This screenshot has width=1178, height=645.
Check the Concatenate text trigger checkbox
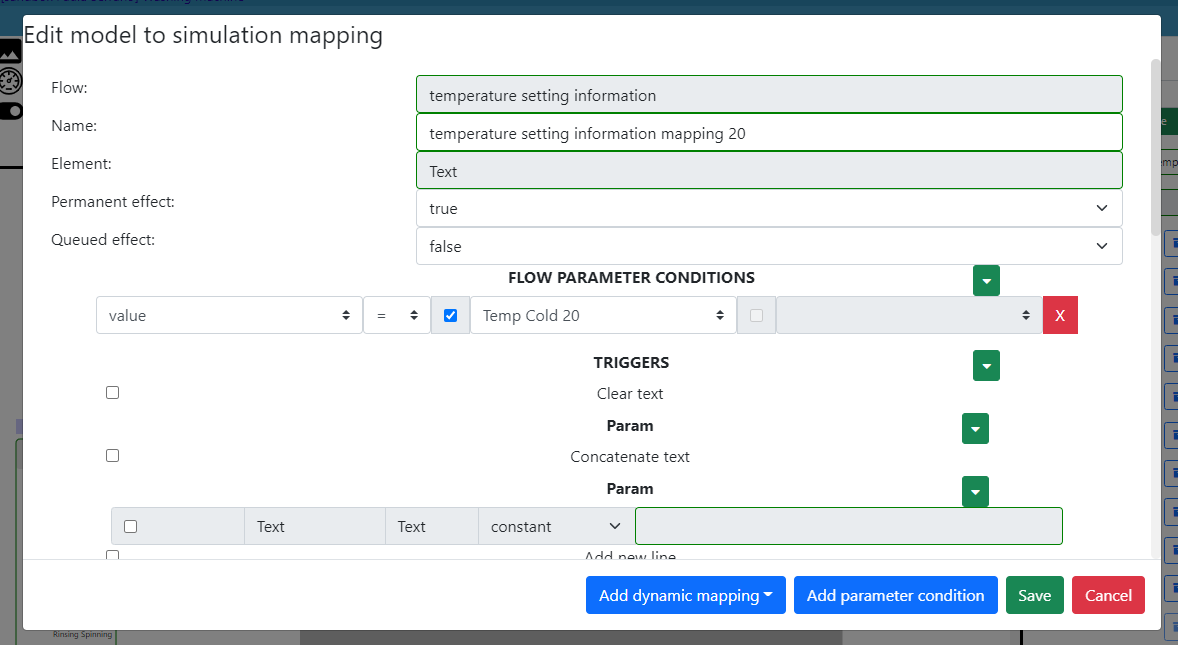coord(113,456)
